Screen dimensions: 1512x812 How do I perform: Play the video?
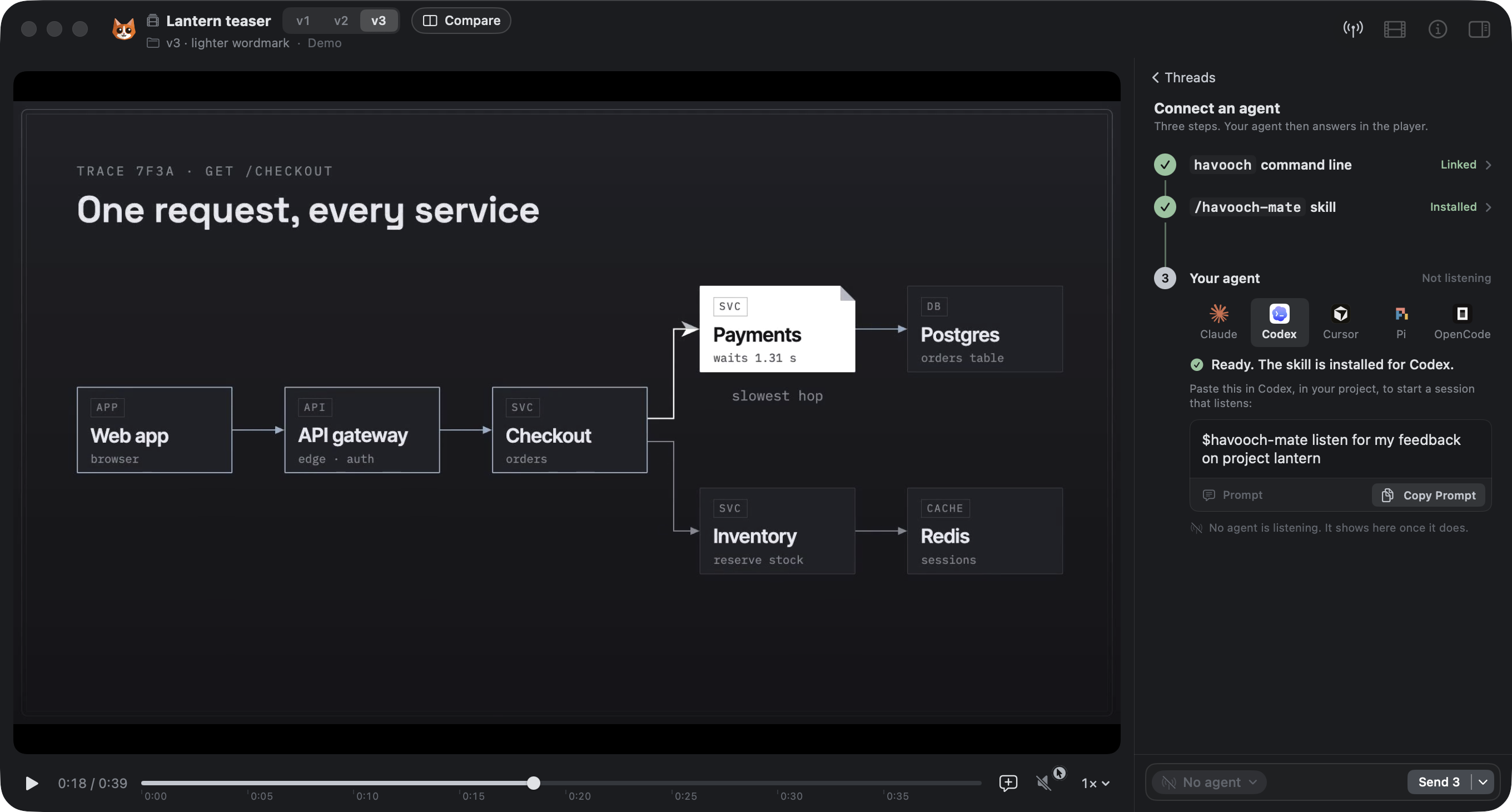[x=32, y=783]
